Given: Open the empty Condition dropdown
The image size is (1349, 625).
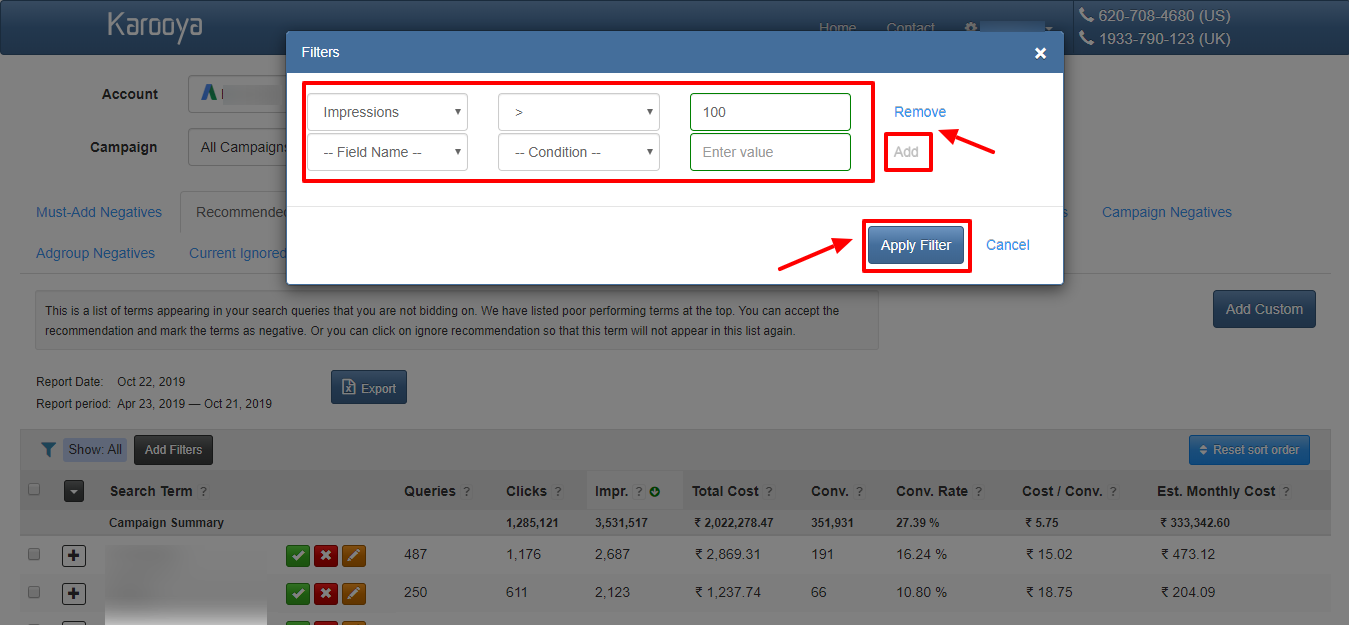Looking at the screenshot, I should pyautogui.click(x=578, y=152).
